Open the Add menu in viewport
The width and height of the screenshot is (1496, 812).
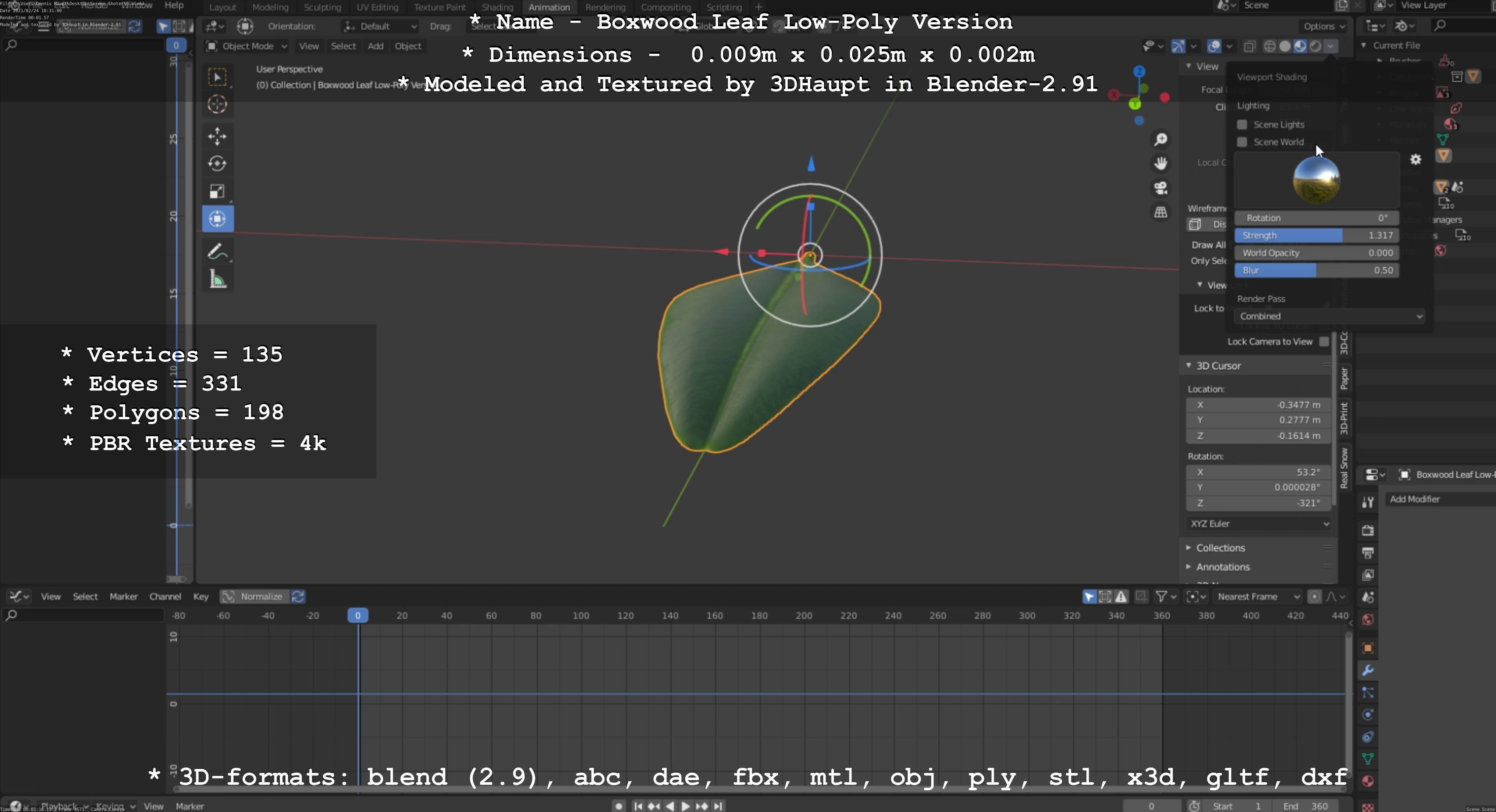point(375,46)
